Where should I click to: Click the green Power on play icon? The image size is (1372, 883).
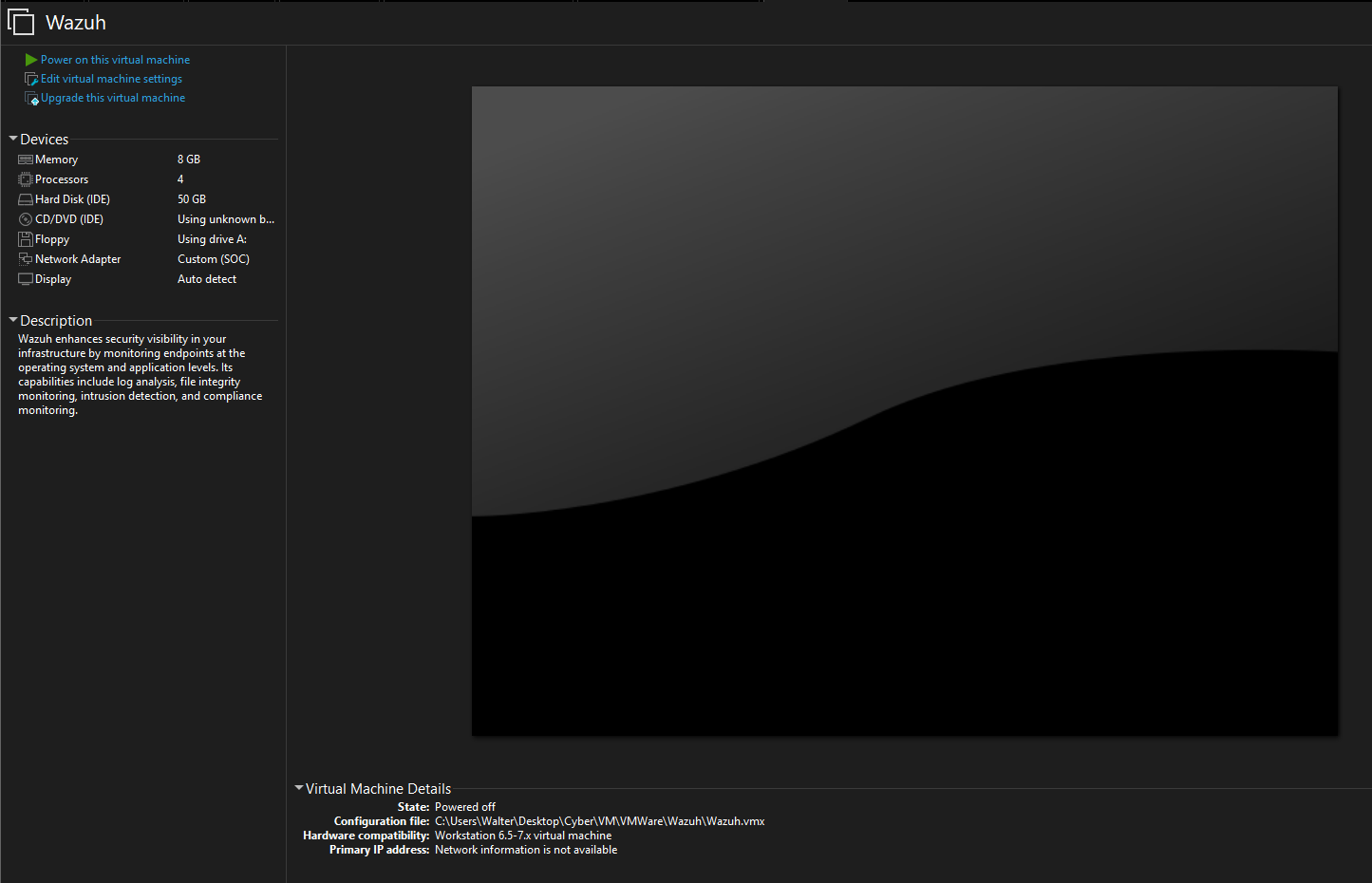click(x=31, y=60)
